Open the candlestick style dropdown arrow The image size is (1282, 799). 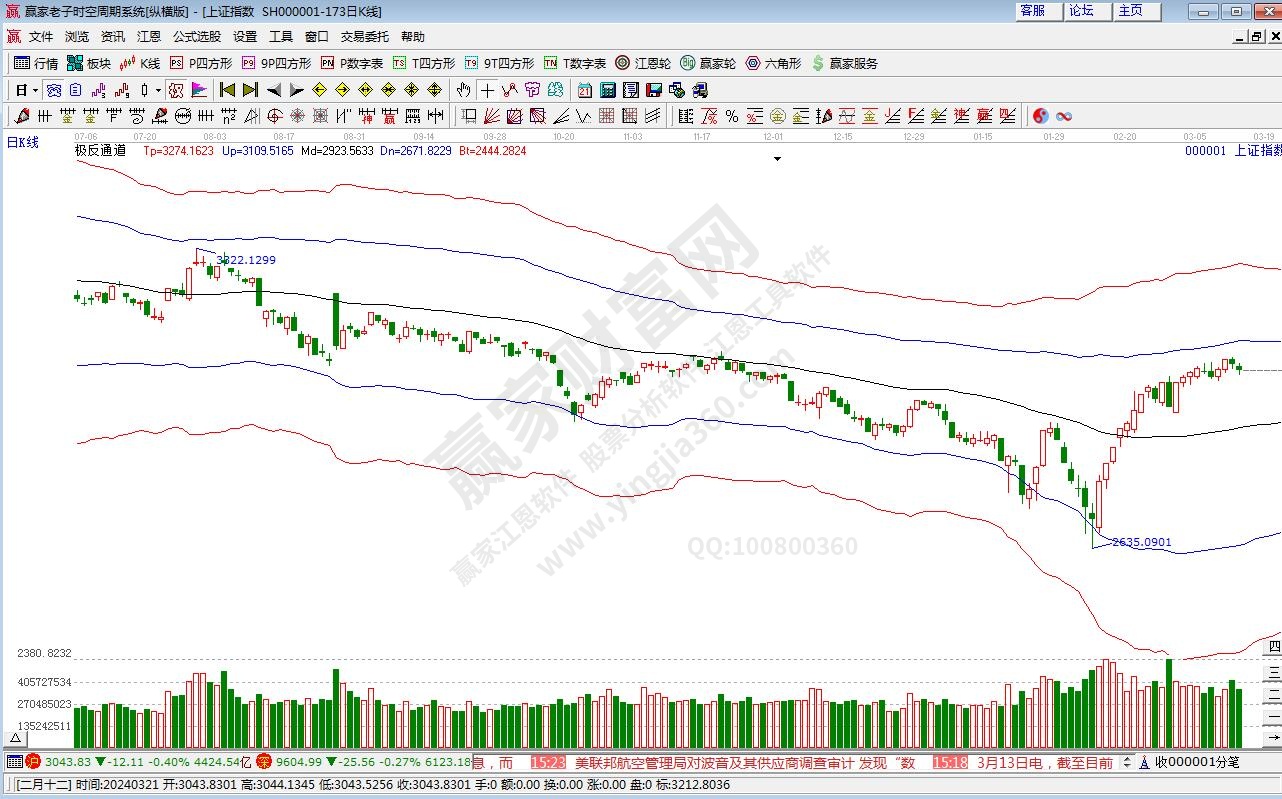[x=158, y=90]
